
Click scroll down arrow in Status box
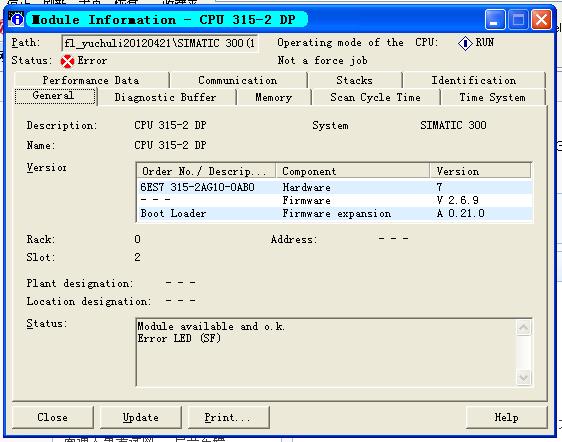click(524, 377)
